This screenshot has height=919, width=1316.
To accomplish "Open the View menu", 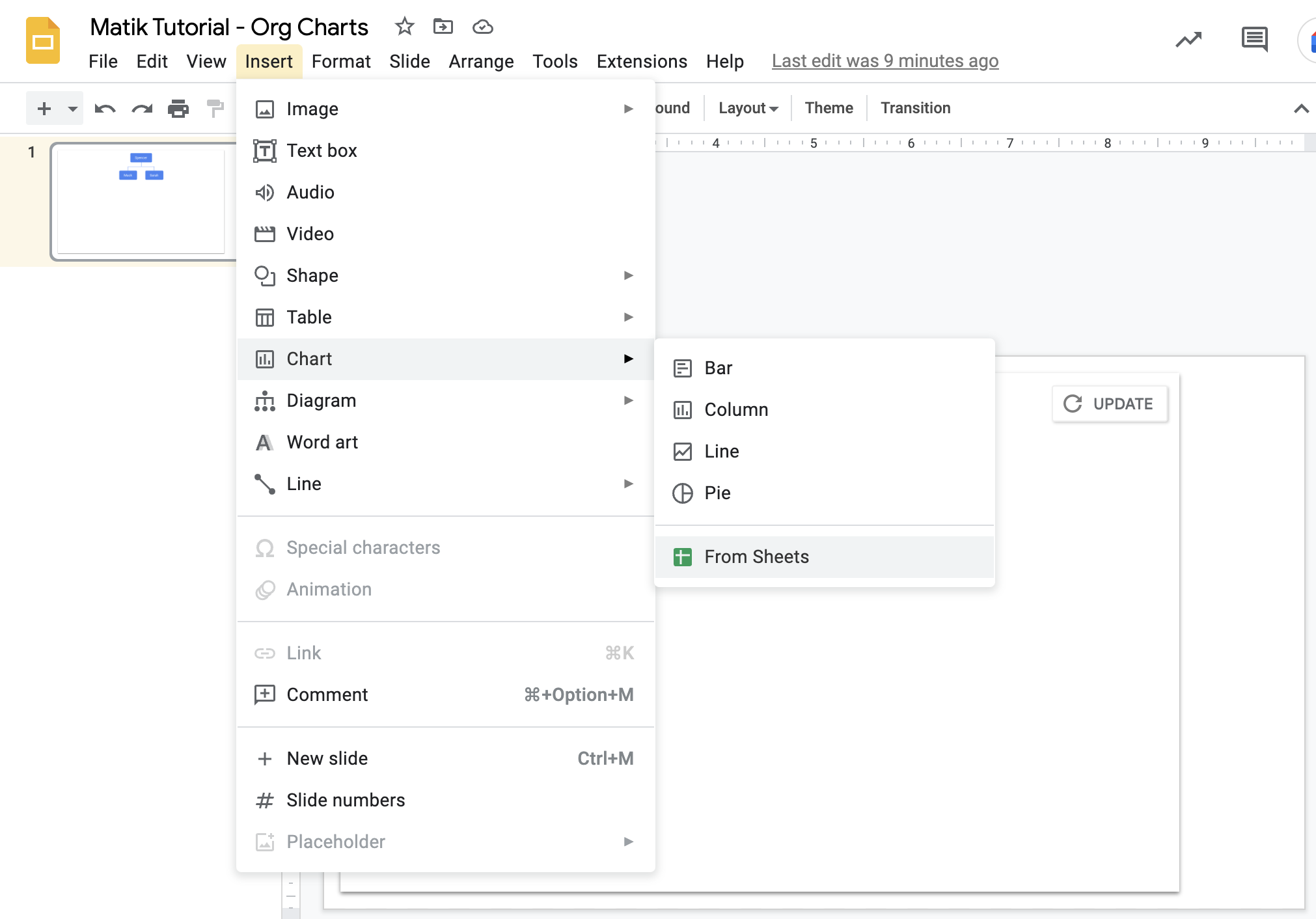I will (206, 61).
